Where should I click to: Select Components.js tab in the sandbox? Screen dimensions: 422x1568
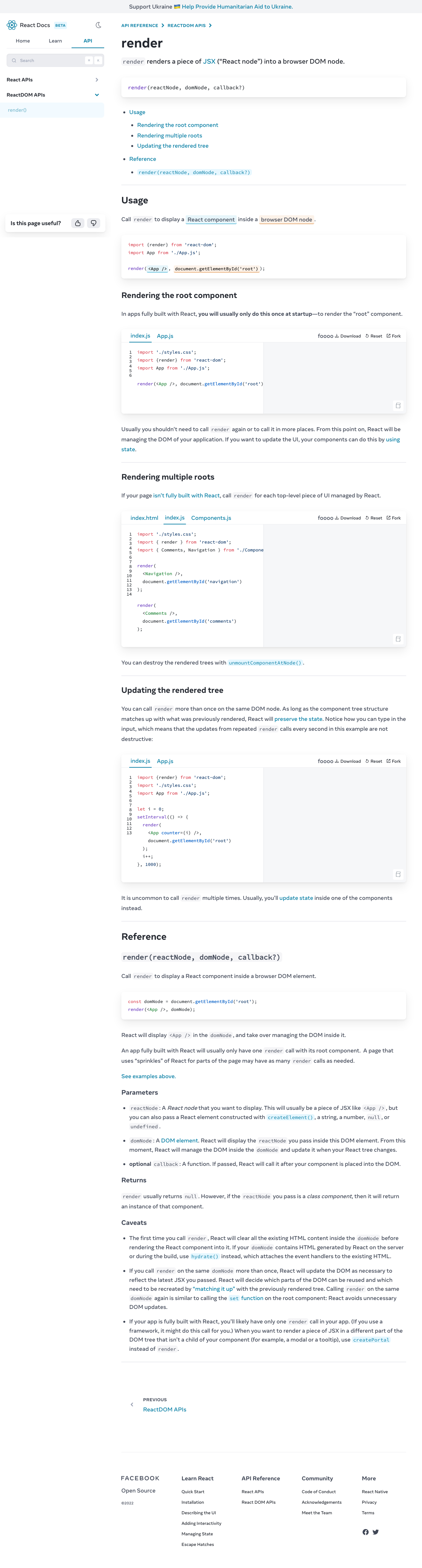(x=211, y=518)
